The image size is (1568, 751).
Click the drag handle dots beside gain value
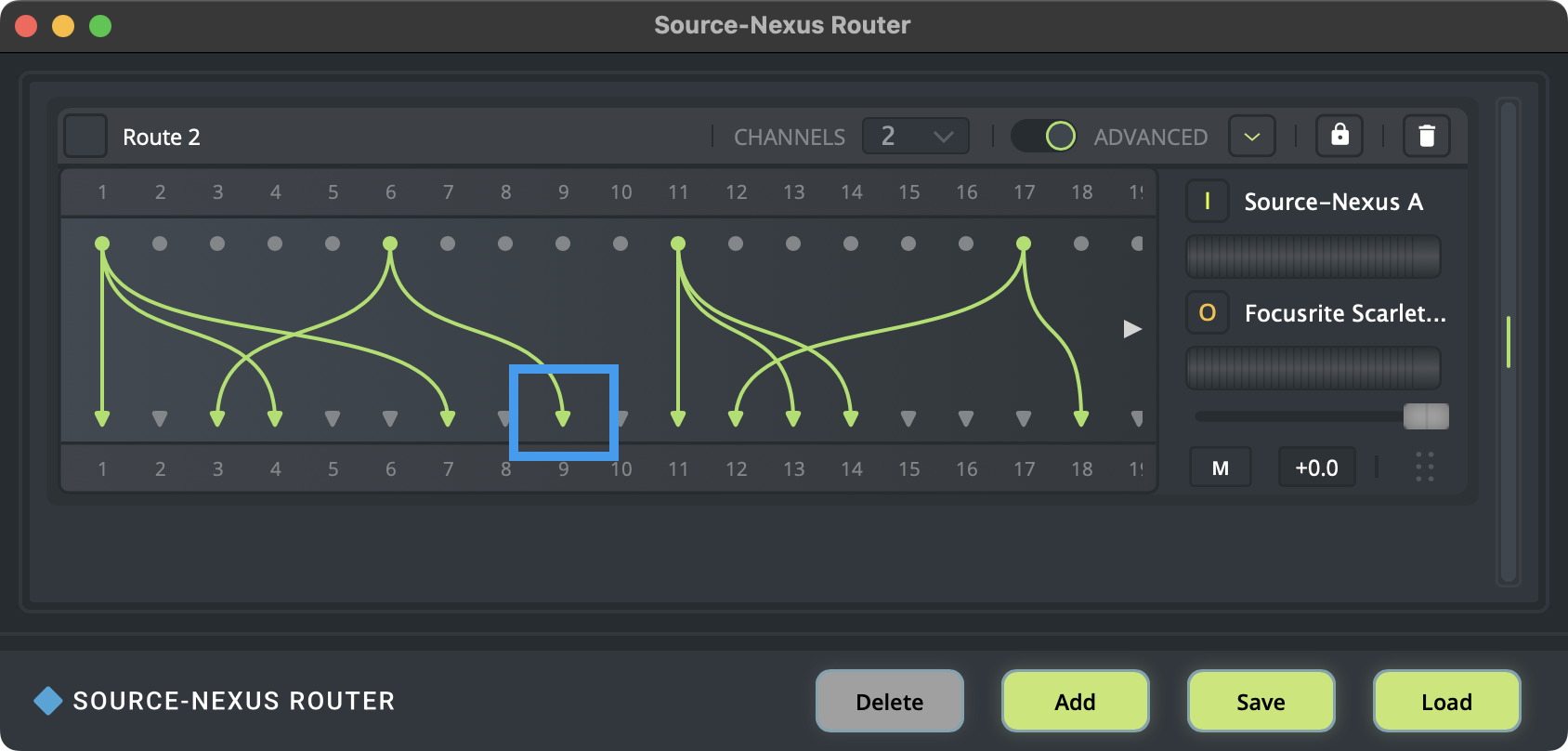(1425, 467)
